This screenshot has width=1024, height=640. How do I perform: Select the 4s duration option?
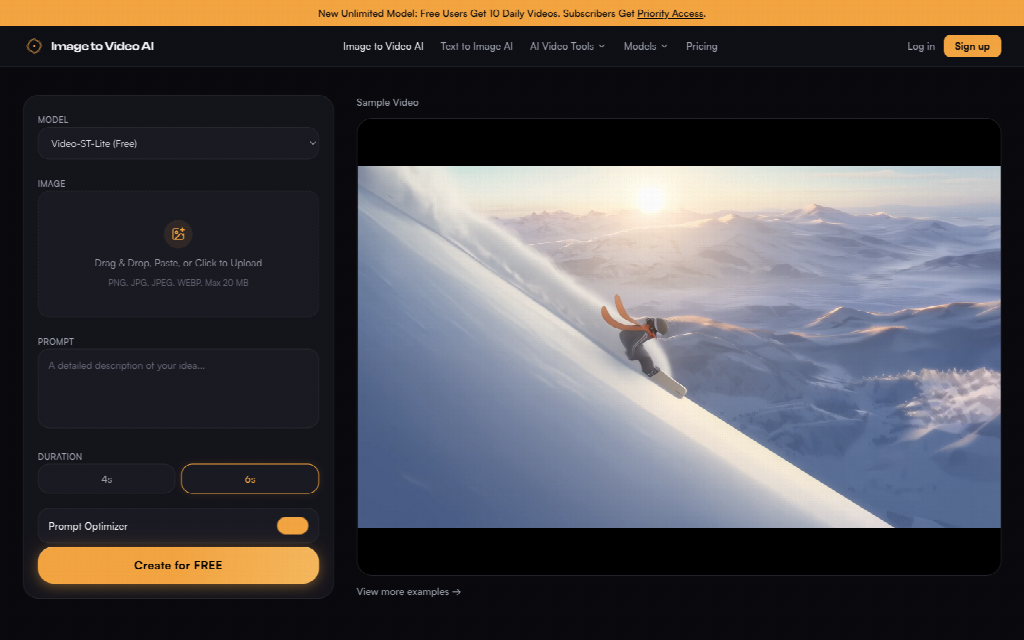[106, 479]
